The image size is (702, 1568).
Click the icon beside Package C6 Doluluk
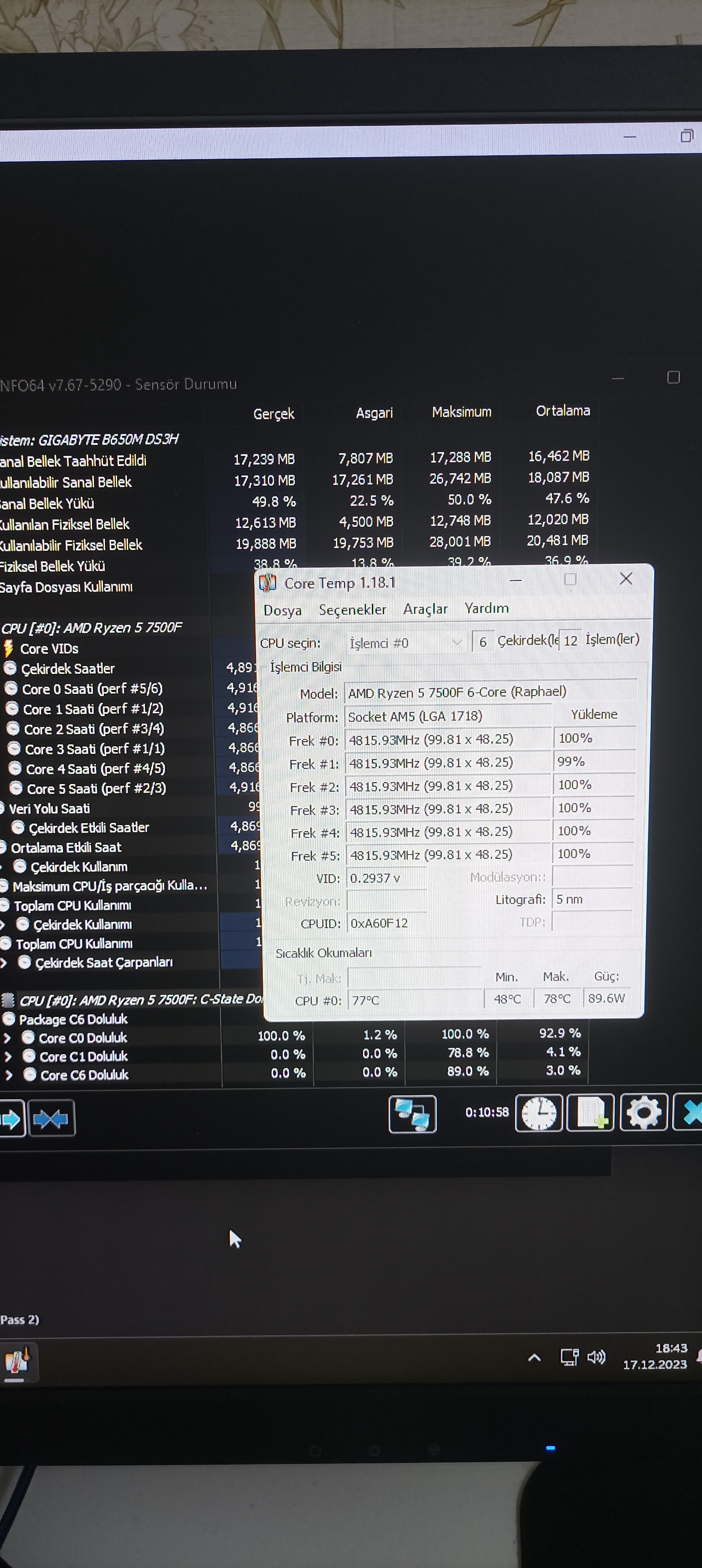point(9,1018)
